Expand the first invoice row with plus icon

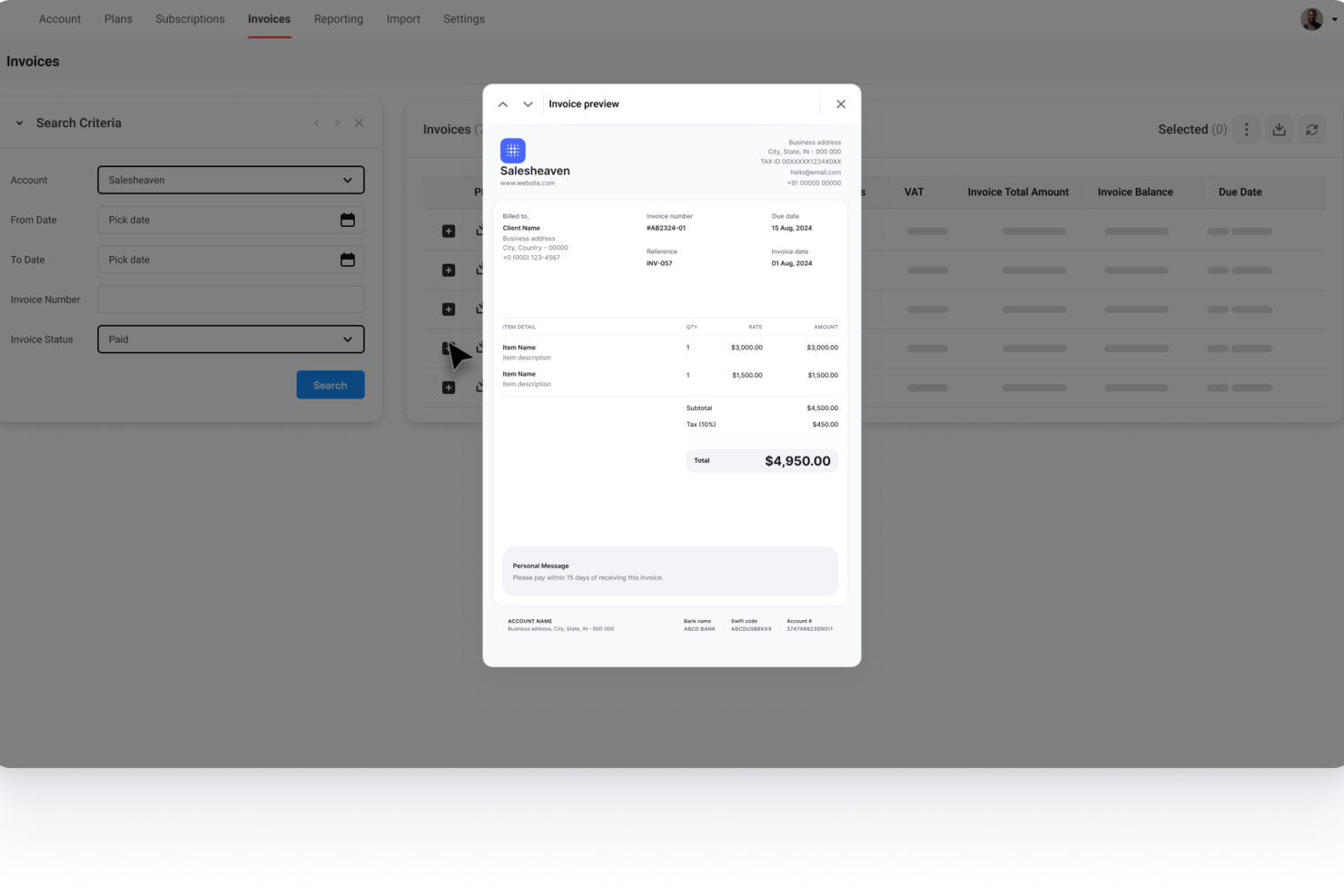click(x=448, y=231)
